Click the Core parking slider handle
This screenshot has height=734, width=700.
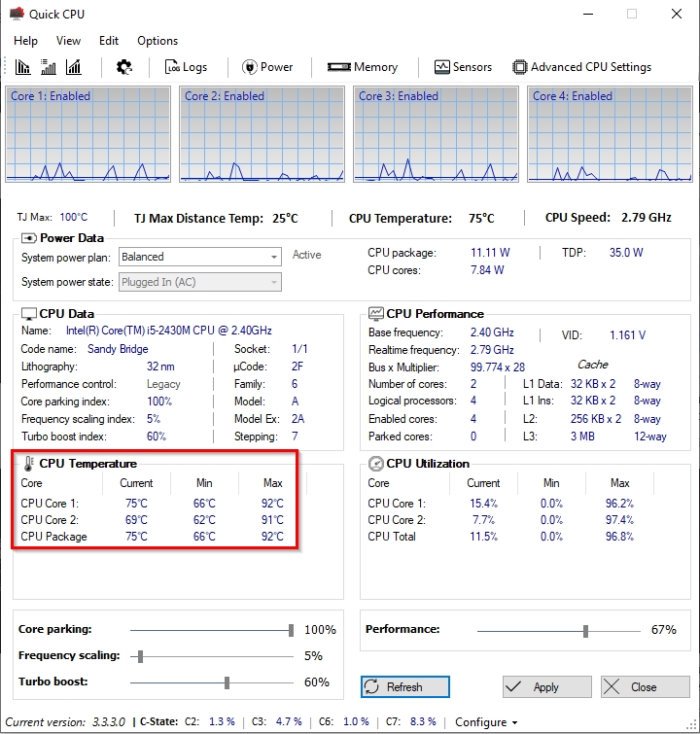click(x=291, y=630)
